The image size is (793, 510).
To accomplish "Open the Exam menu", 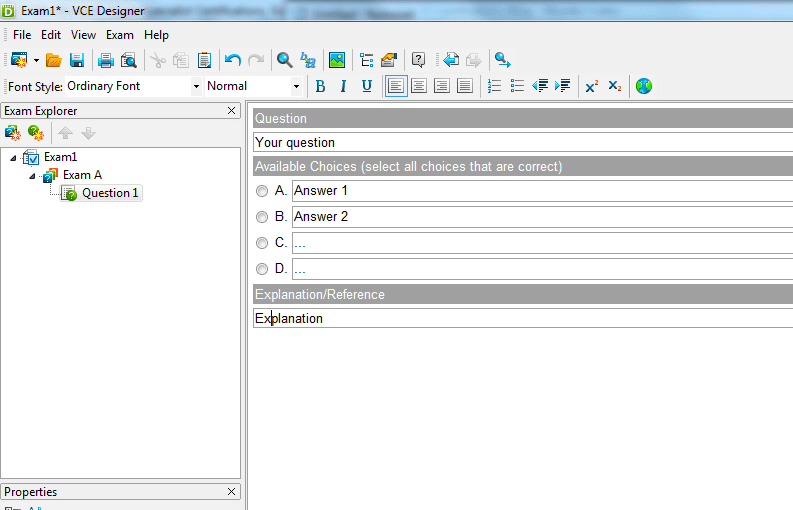I will click(120, 35).
